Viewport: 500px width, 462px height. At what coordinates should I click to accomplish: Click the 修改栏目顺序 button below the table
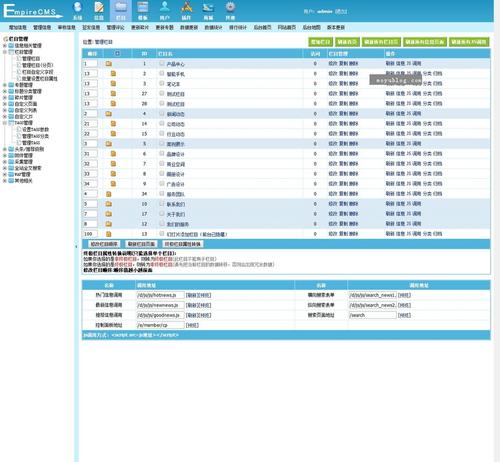pyautogui.click(x=104, y=244)
